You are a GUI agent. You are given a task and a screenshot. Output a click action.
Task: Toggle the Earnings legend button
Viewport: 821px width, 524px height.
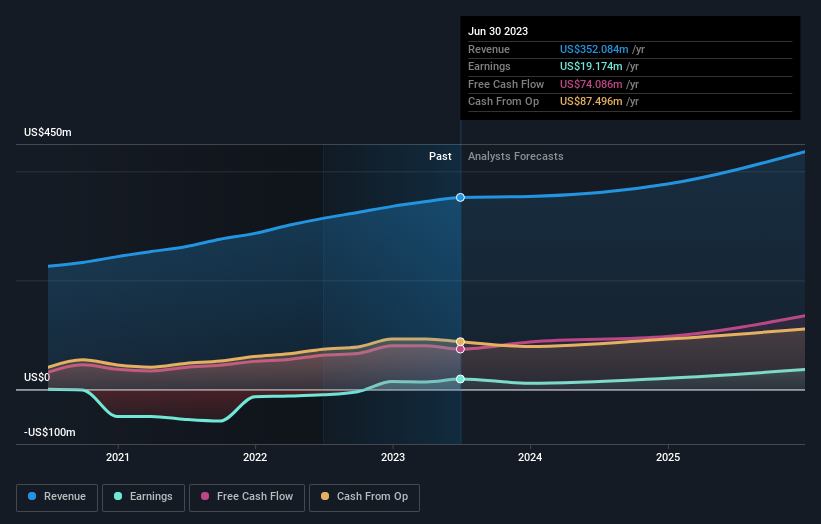pos(143,497)
